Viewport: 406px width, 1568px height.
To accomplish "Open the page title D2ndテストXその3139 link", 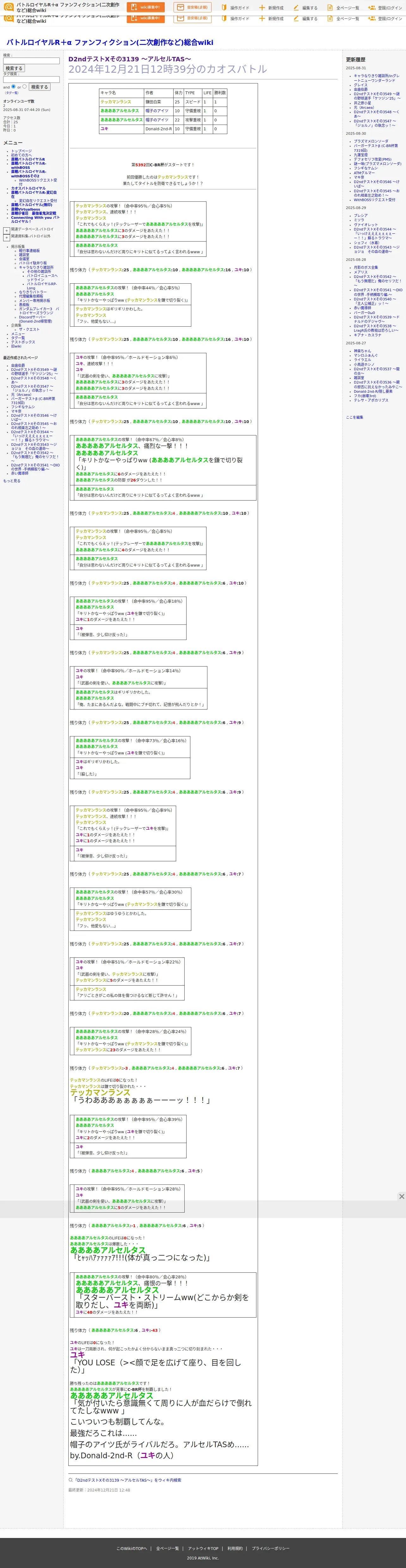I will [130, 59].
